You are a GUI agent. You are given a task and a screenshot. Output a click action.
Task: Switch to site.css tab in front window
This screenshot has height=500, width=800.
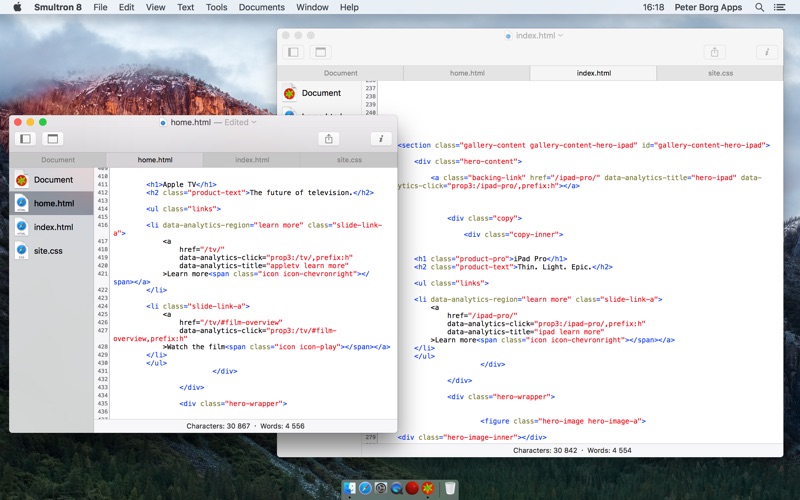349,160
